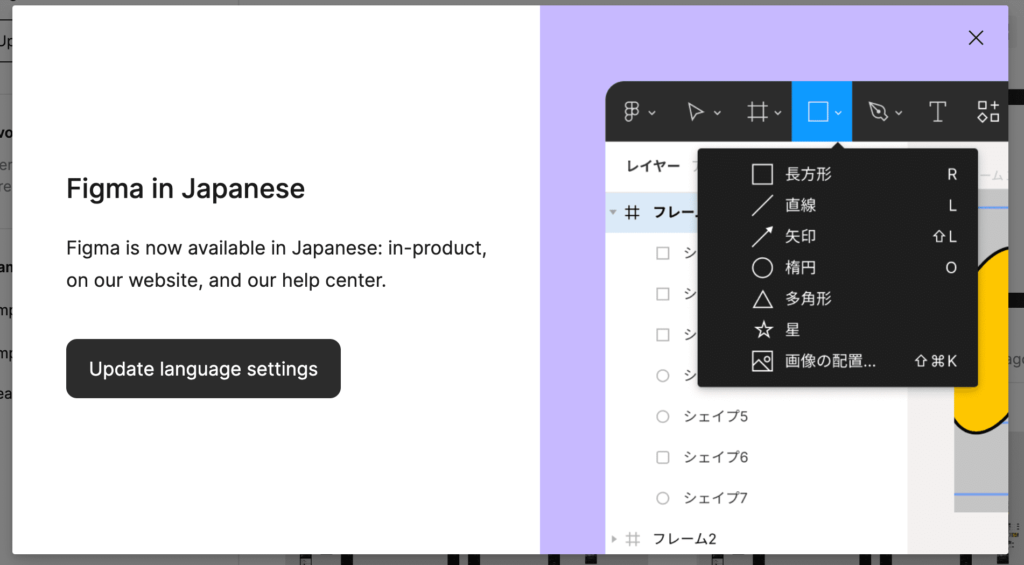Choose 楕円 ellipse option in menu

tap(800, 268)
